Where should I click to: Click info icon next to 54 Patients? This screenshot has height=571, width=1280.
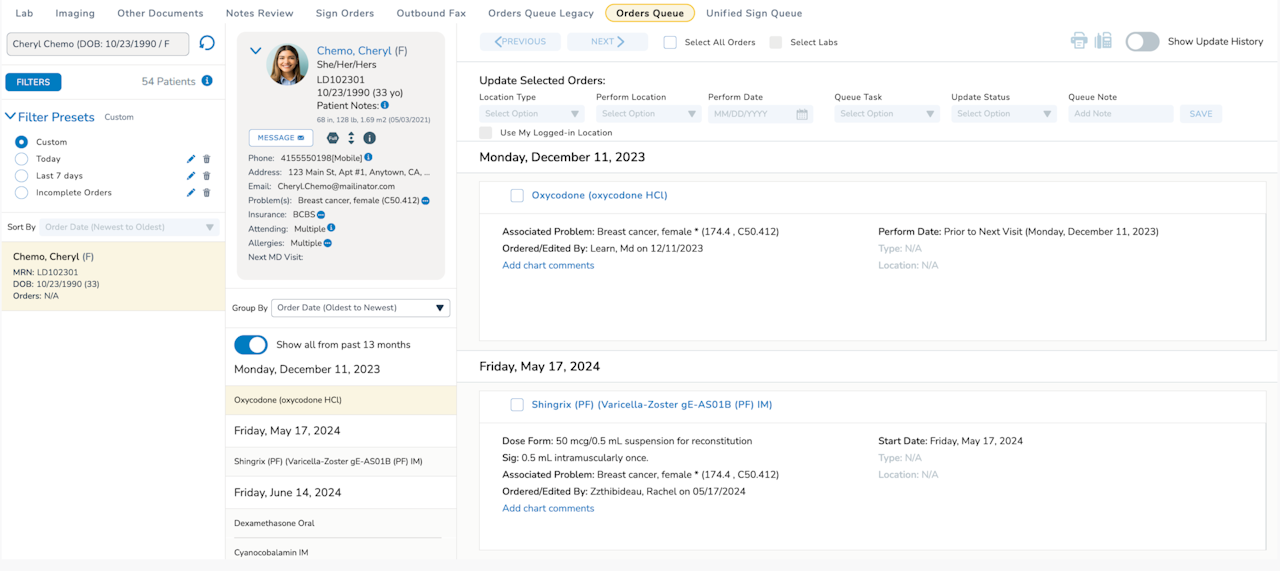click(207, 81)
